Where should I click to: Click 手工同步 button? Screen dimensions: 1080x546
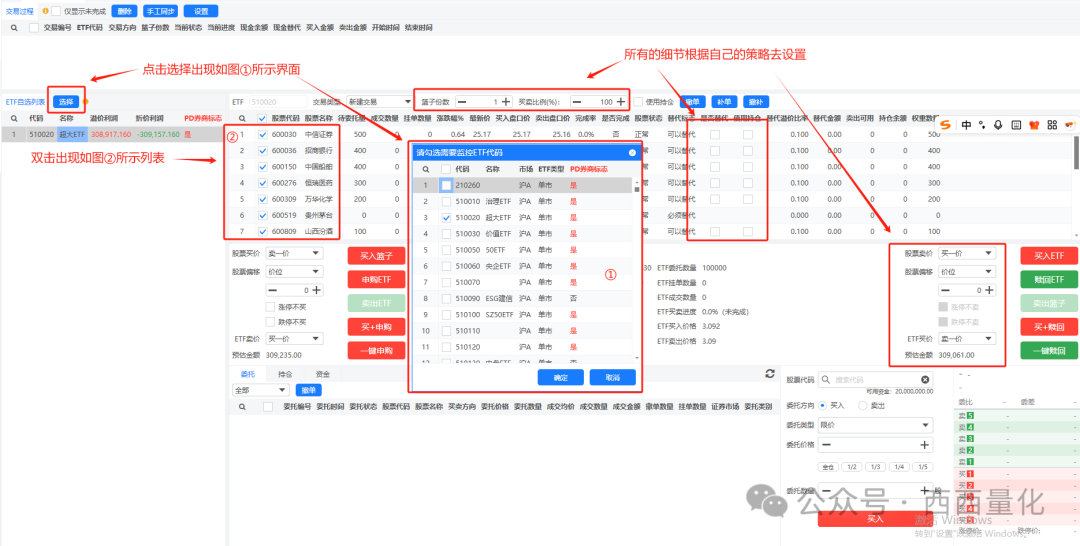click(161, 11)
